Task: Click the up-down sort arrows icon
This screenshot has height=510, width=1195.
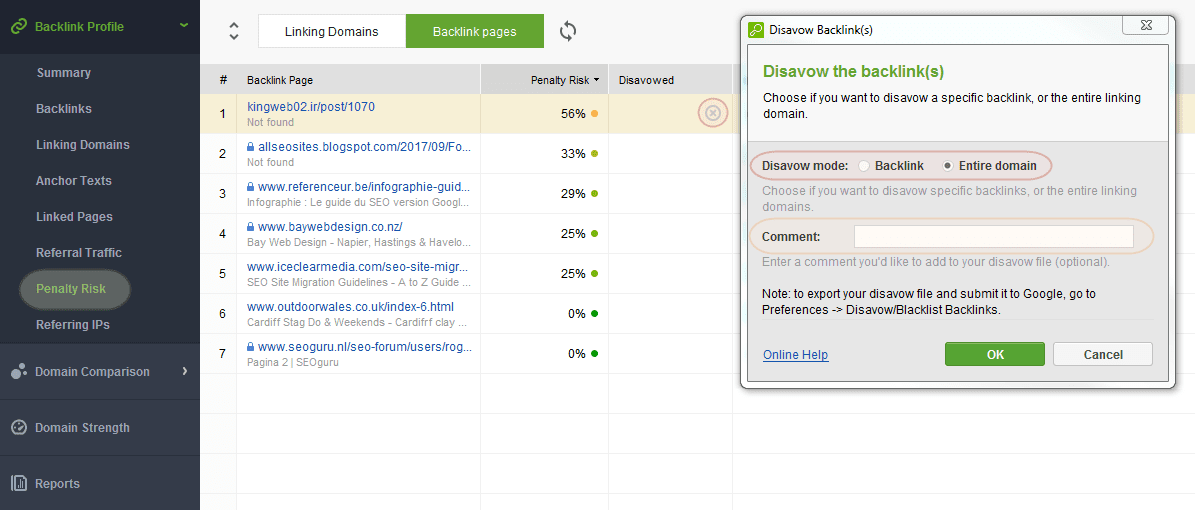Action: click(234, 31)
